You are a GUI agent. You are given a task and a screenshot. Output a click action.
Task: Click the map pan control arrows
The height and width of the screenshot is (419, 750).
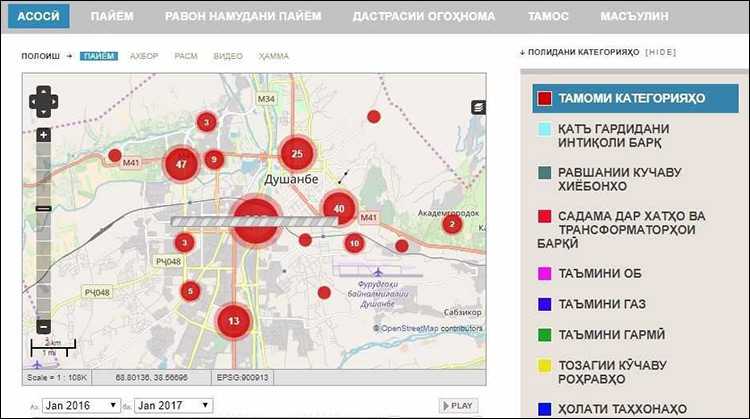coord(44,100)
